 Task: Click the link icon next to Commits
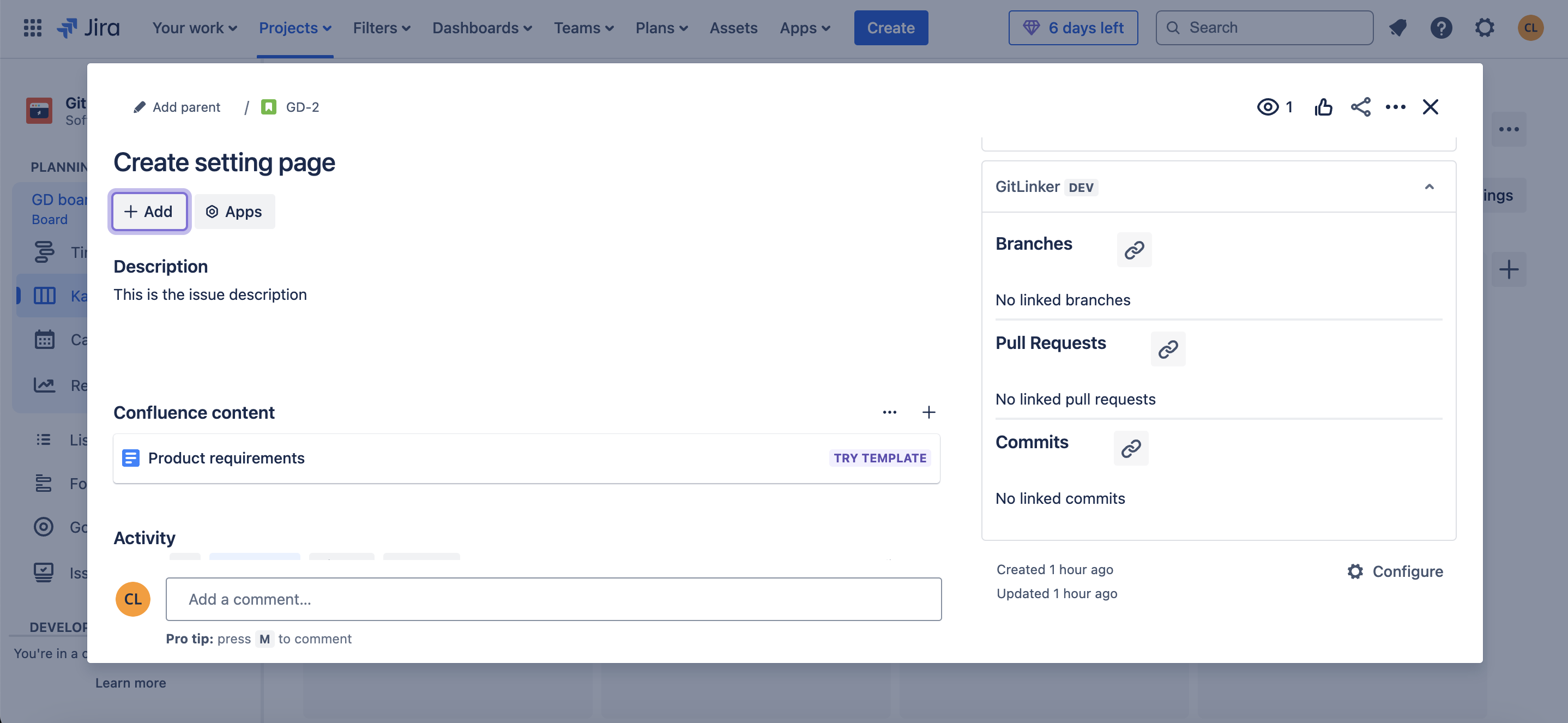(x=1130, y=449)
